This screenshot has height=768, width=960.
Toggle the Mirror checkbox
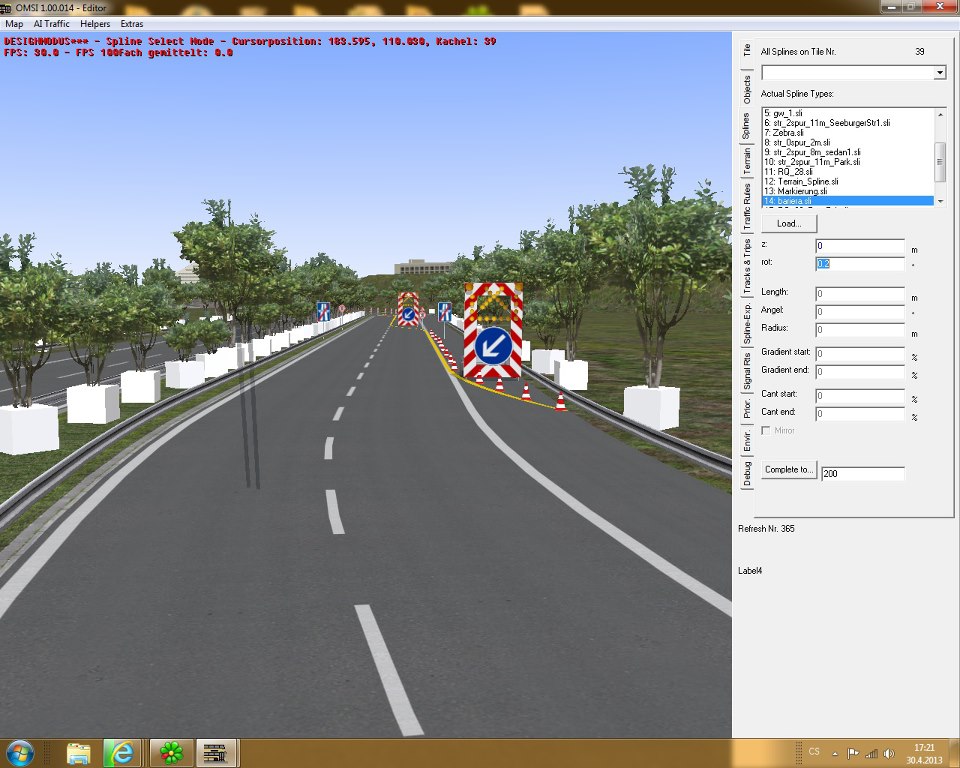coord(767,430)
